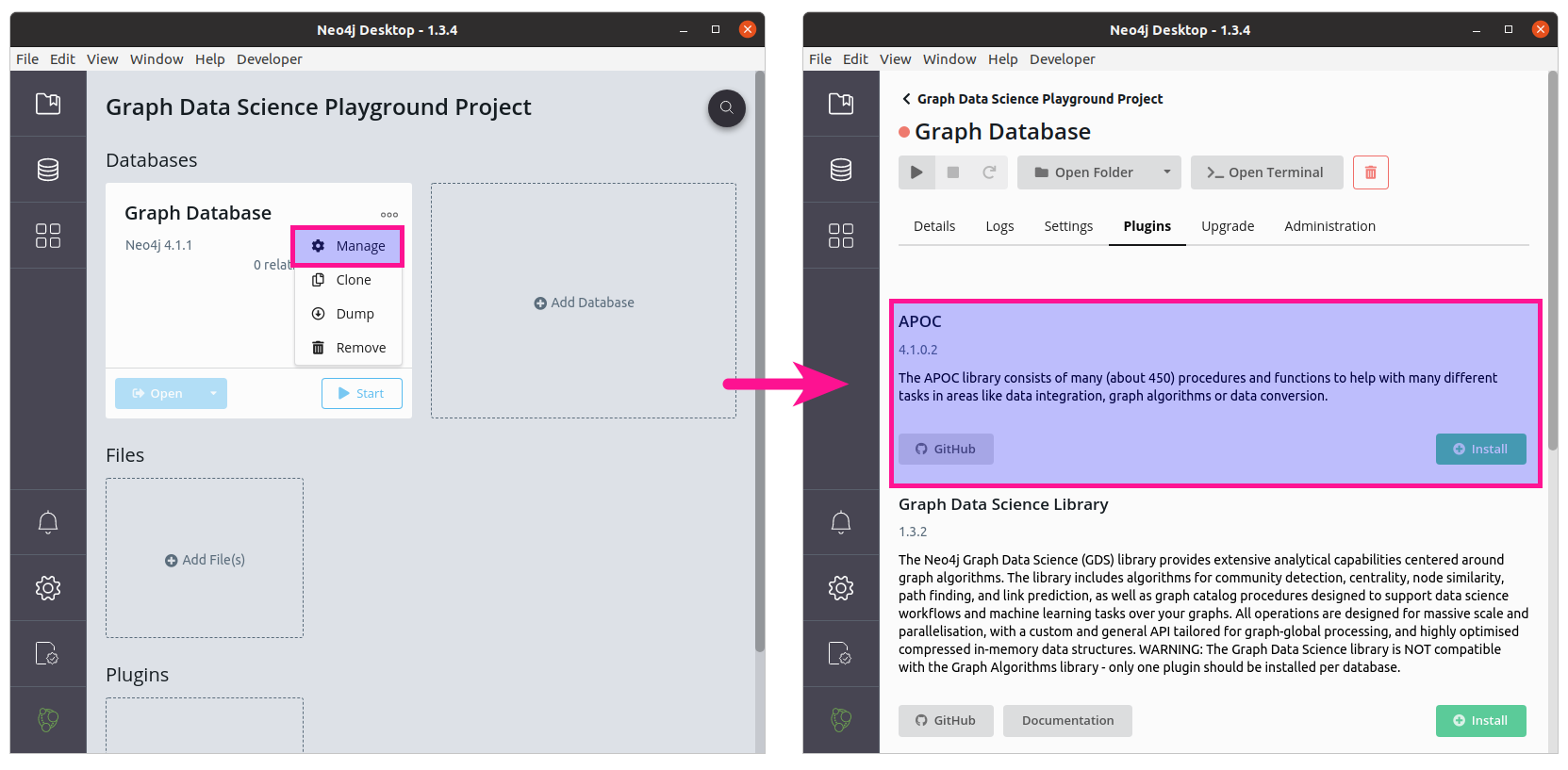Switch to the Logs tab

coord(999,226)
